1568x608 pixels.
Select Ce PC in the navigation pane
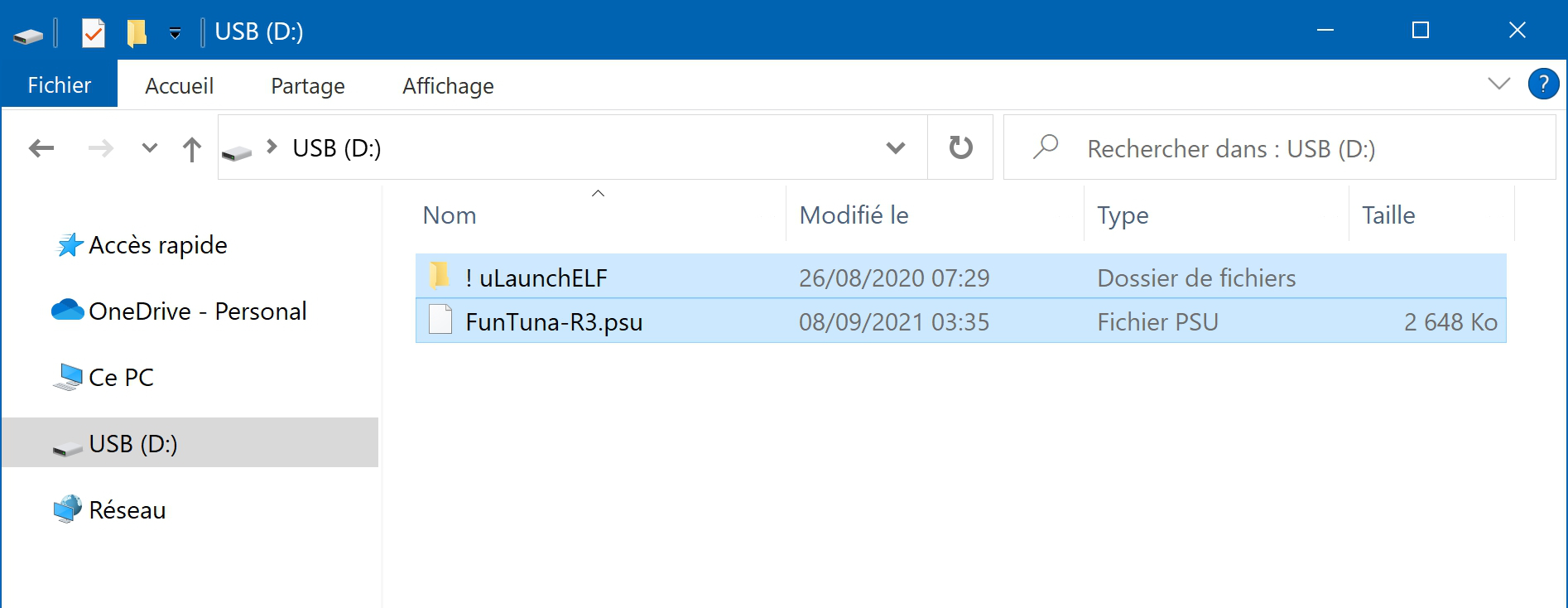121,377
